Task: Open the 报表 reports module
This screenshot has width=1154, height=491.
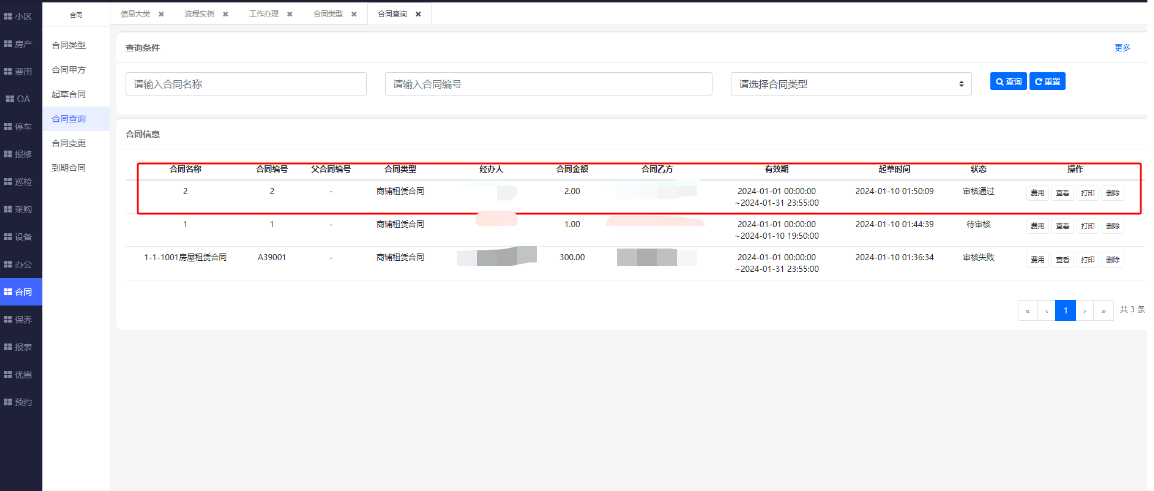Action: [20, 347]
